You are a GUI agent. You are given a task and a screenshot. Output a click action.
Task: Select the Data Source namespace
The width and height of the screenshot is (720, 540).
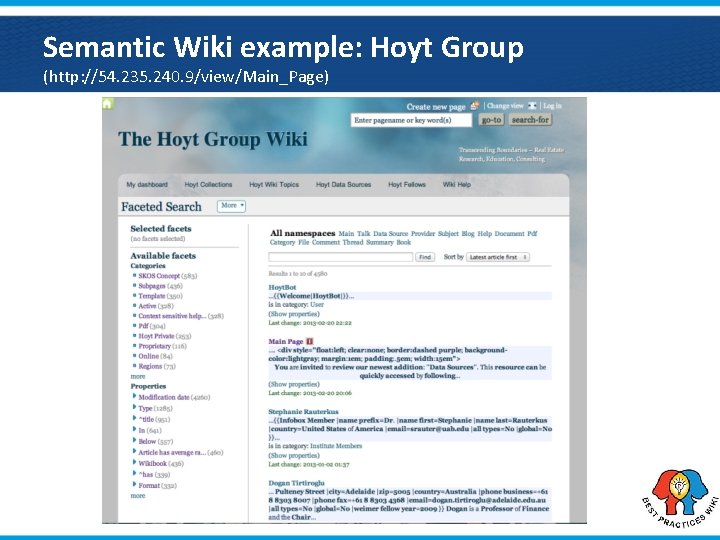[x=390, y=234]
